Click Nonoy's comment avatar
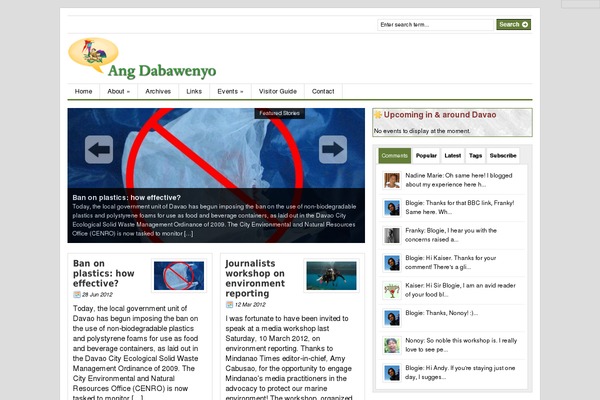This screenshot has width=600, height=400. point(392,346)
